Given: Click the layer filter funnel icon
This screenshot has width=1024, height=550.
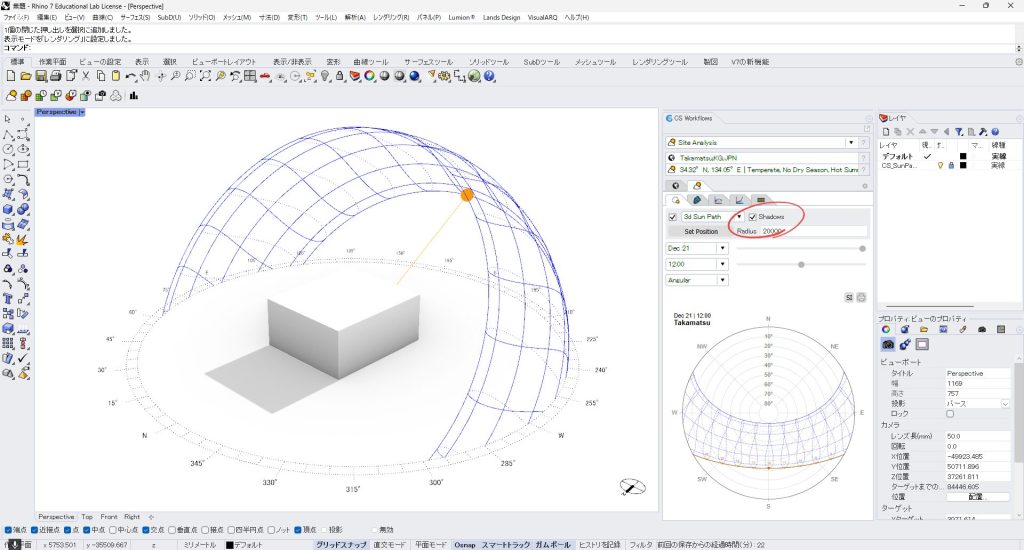Looking at the screenshot, I should tap(959, 131).
